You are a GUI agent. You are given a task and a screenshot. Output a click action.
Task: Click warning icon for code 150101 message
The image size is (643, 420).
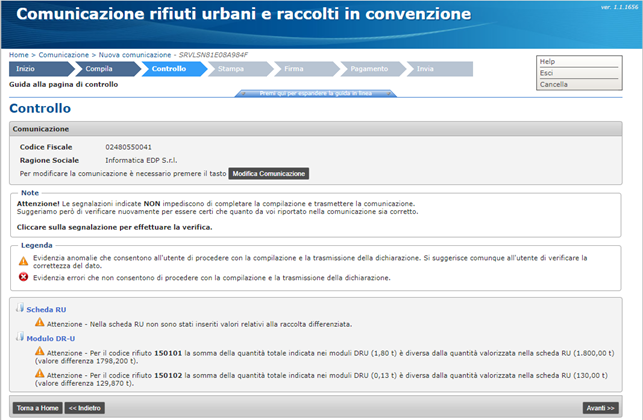click(x=40, y=353)
